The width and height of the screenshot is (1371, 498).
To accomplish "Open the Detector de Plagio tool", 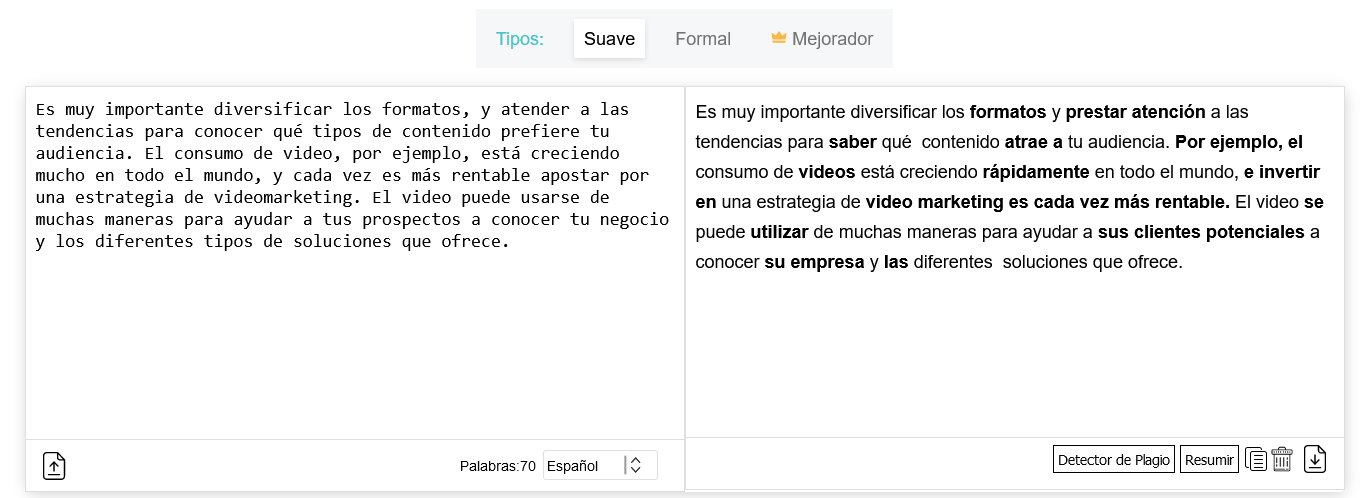I will tap(1113, 460).
